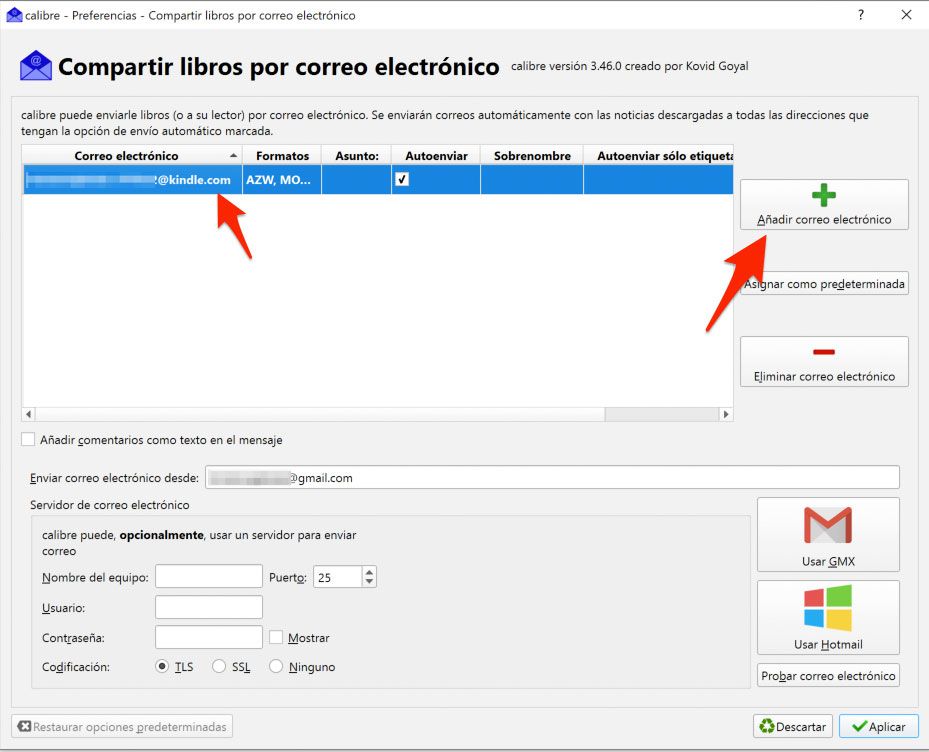Image resolution: width=929 pixels, height=752 pixels.
Task: Click the Nombre del equipo input field
Action: click(x=209, y=577)
